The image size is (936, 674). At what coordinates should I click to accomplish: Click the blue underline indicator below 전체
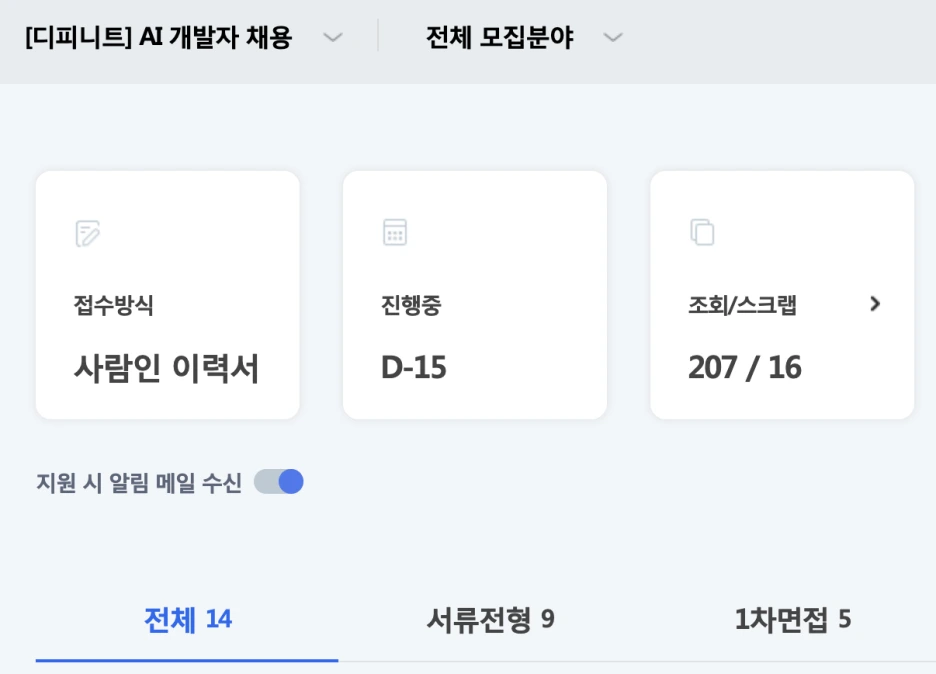point(186,659)
